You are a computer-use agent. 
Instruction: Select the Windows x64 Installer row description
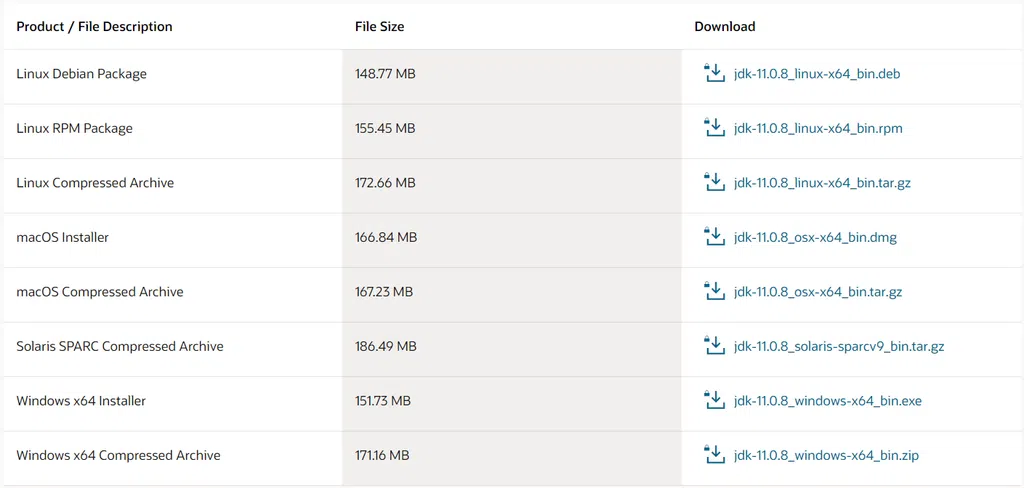[81, 401]
